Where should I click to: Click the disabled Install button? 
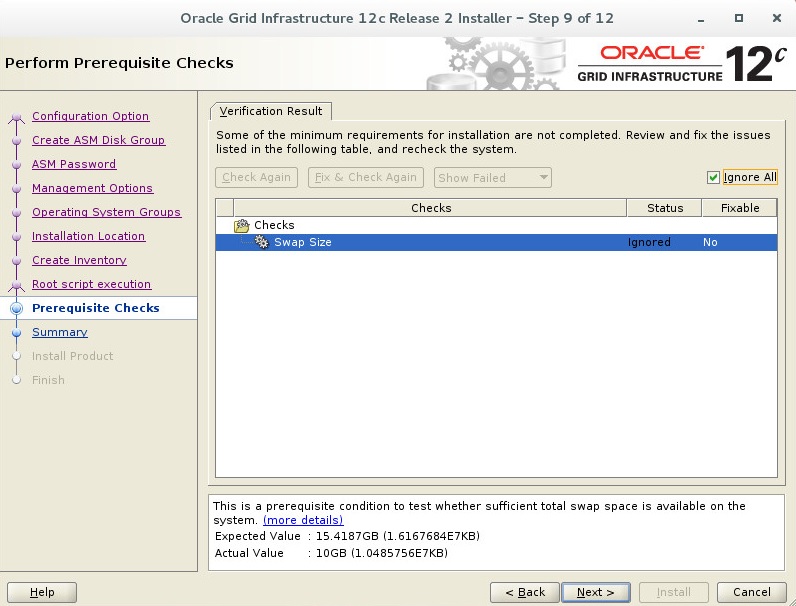click(674, 592)
